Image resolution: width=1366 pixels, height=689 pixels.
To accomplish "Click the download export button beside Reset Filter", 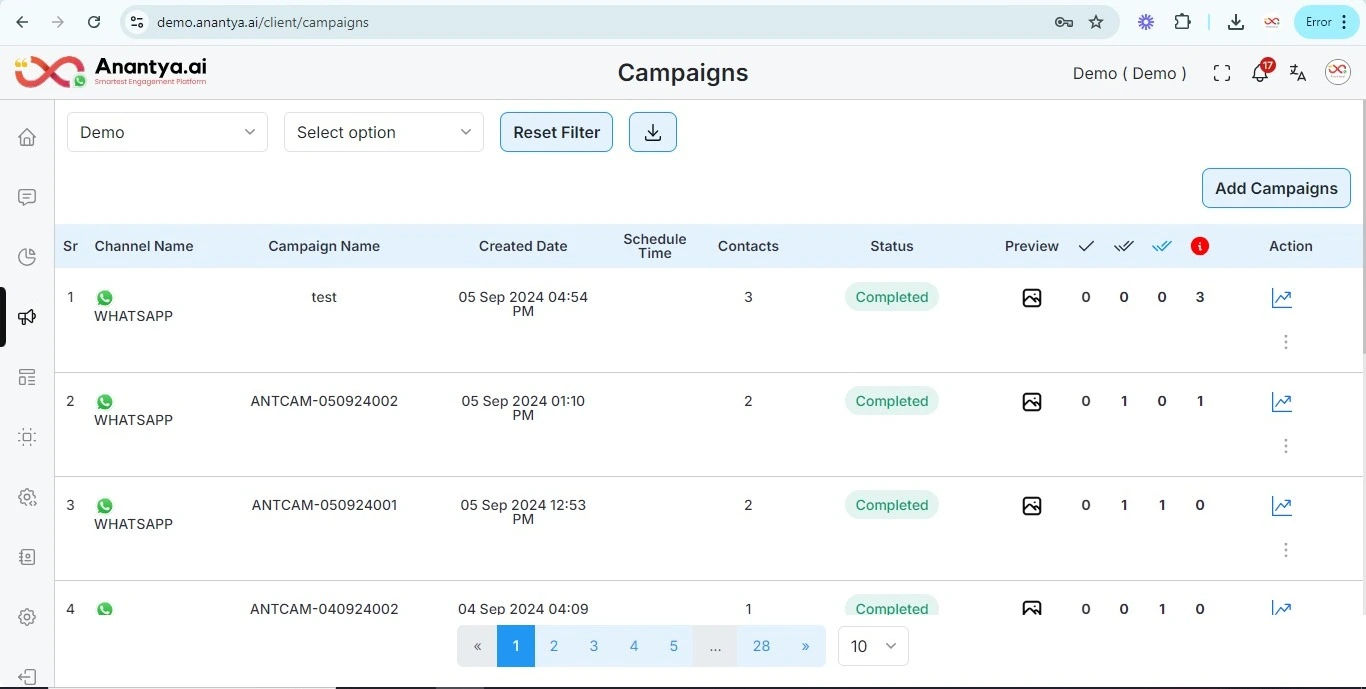I will [653, 132].
